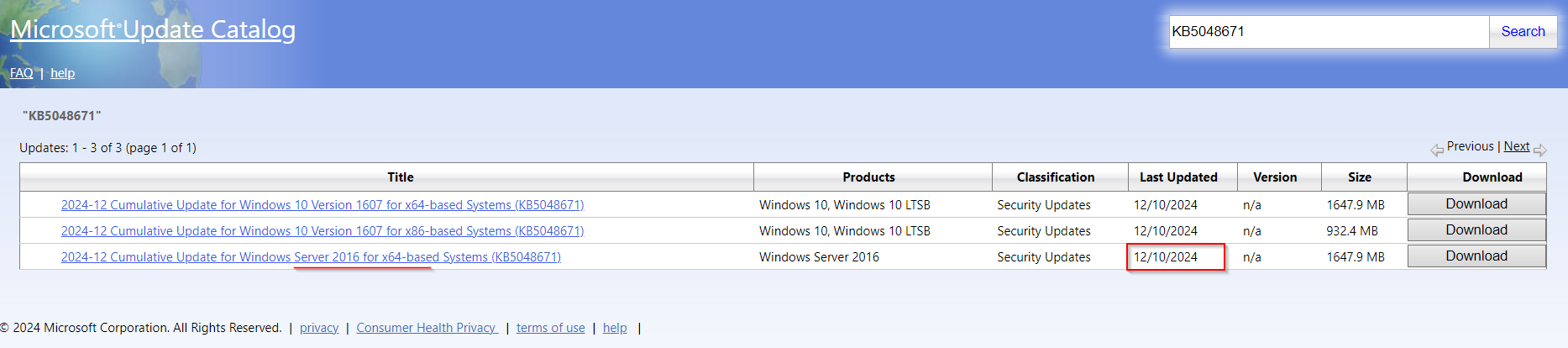Open the Windows 10 1607 x64 update link
1568x348 pixels.
[x=323, y=205]
